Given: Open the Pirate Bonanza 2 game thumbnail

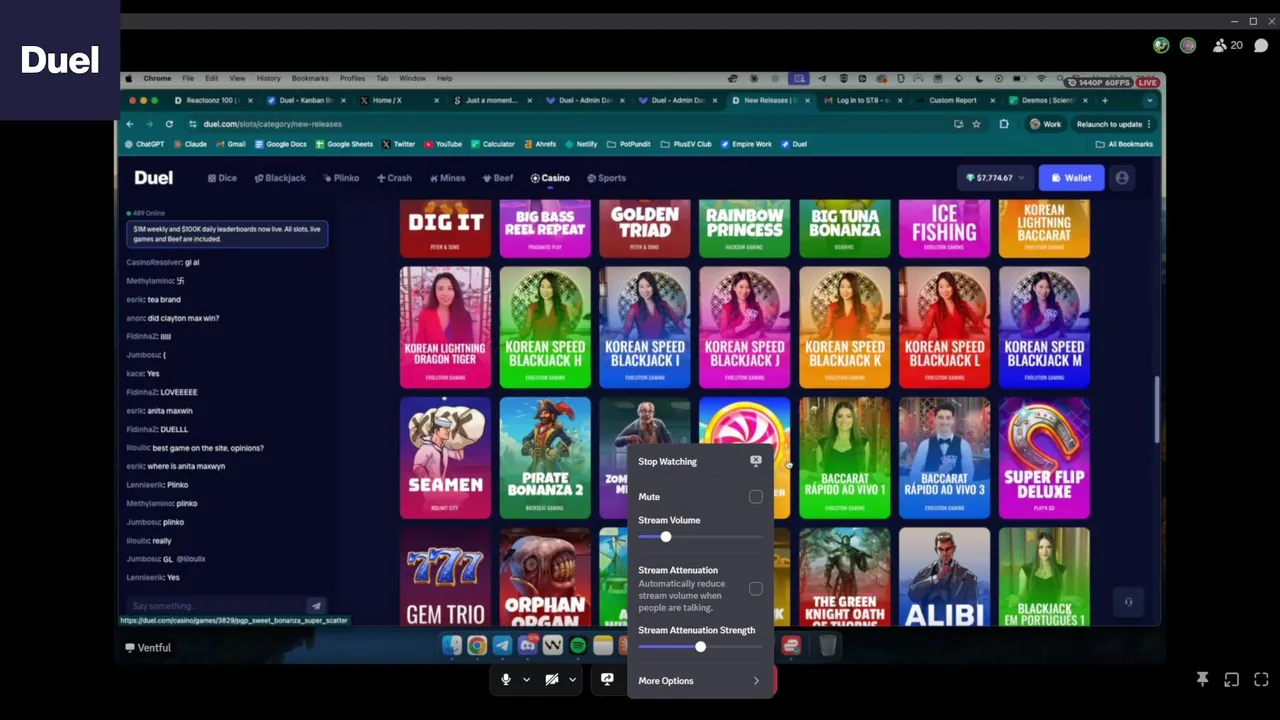Looking at the screenshot, I should [x=545, y=458].
